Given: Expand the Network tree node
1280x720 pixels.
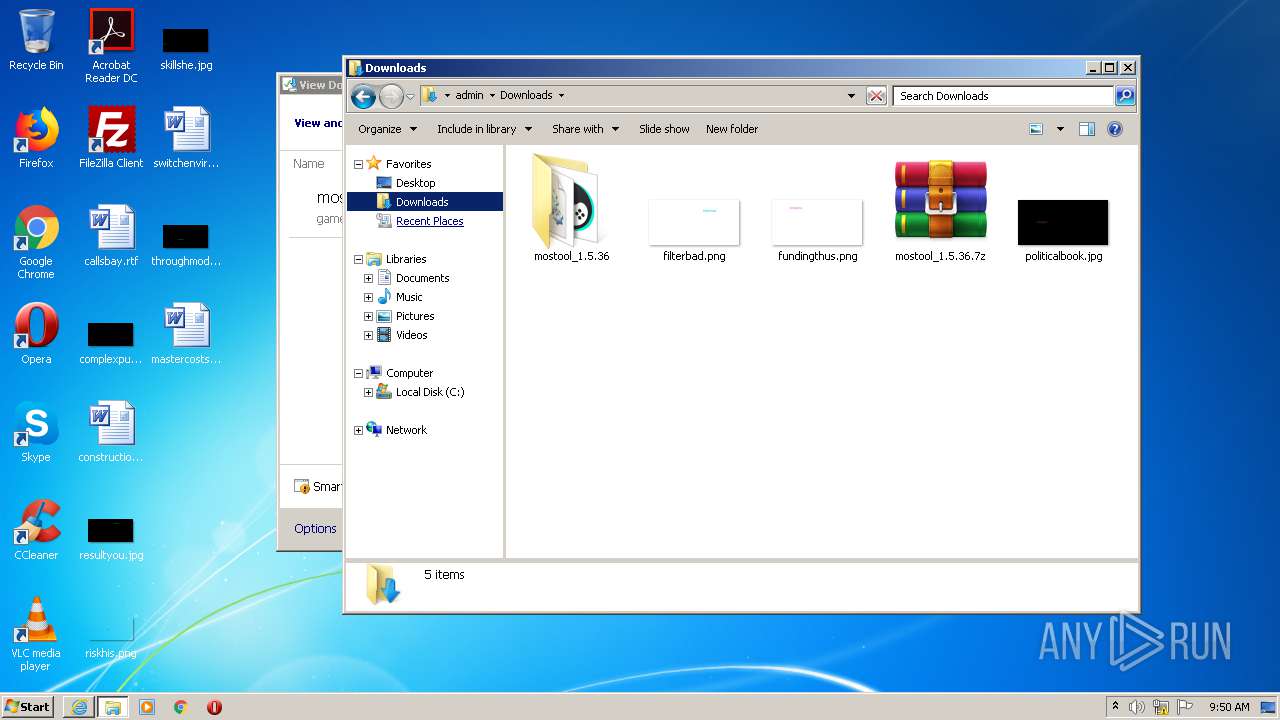Looking at the screenshot, I should (358, 430).
